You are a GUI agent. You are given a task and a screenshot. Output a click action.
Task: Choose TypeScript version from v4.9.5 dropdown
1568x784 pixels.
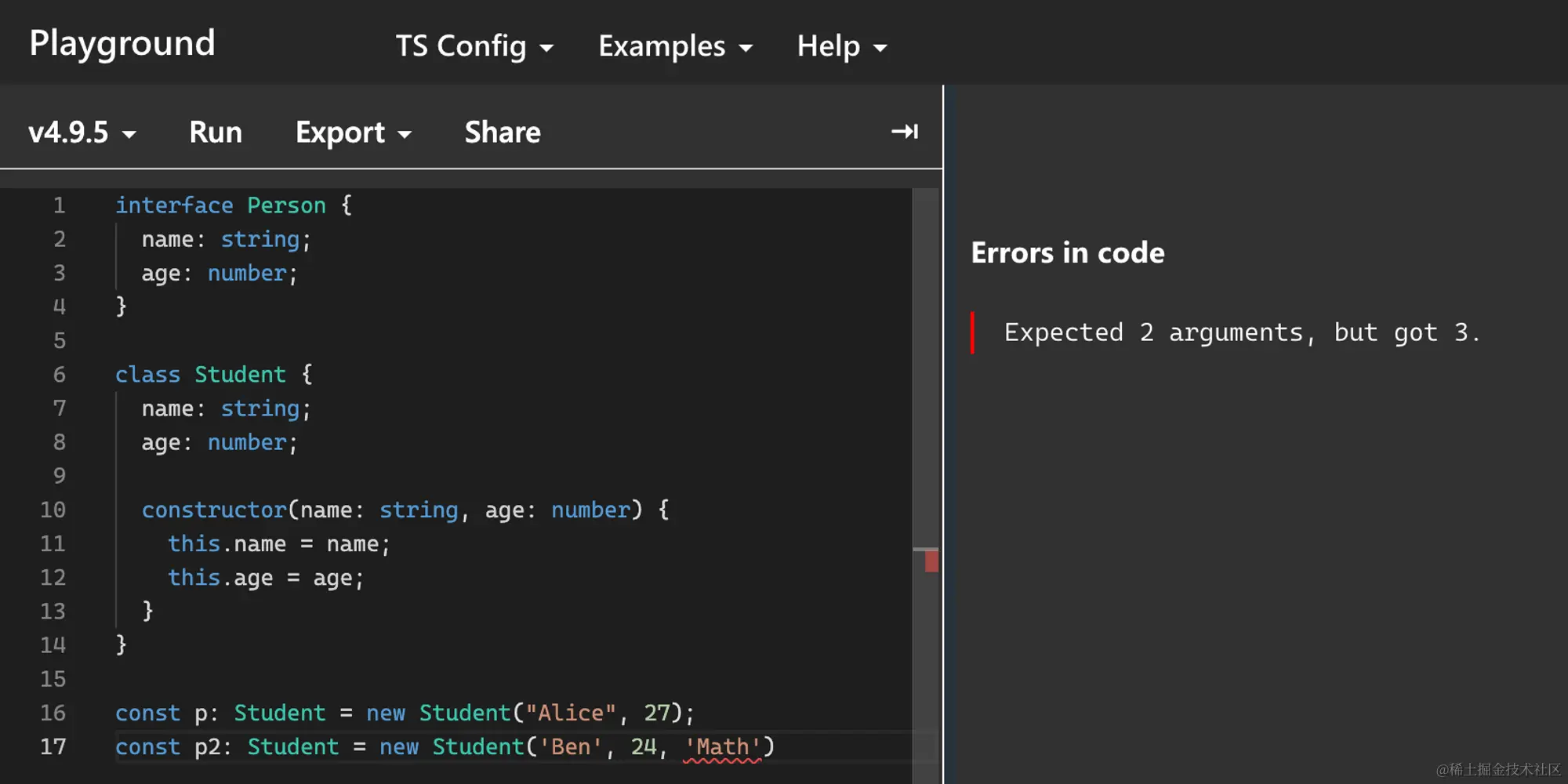pos(82,132)
